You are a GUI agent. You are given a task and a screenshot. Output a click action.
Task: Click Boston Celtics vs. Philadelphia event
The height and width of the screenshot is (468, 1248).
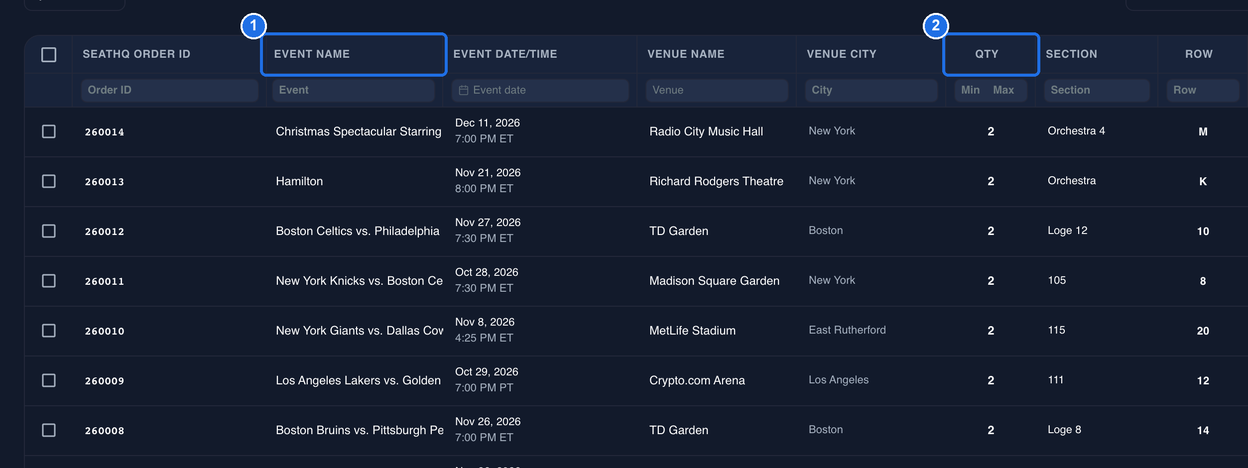(x=358, y=231)
